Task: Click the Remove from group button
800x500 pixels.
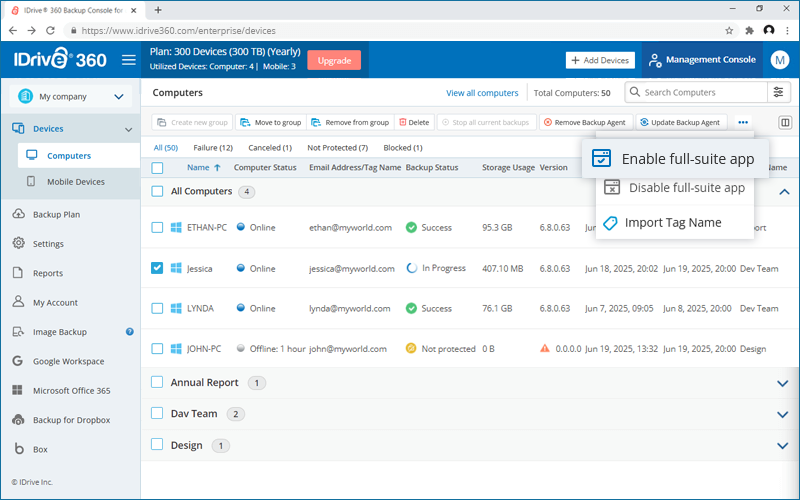Action: pyautogui.click(x=350, y=122)
